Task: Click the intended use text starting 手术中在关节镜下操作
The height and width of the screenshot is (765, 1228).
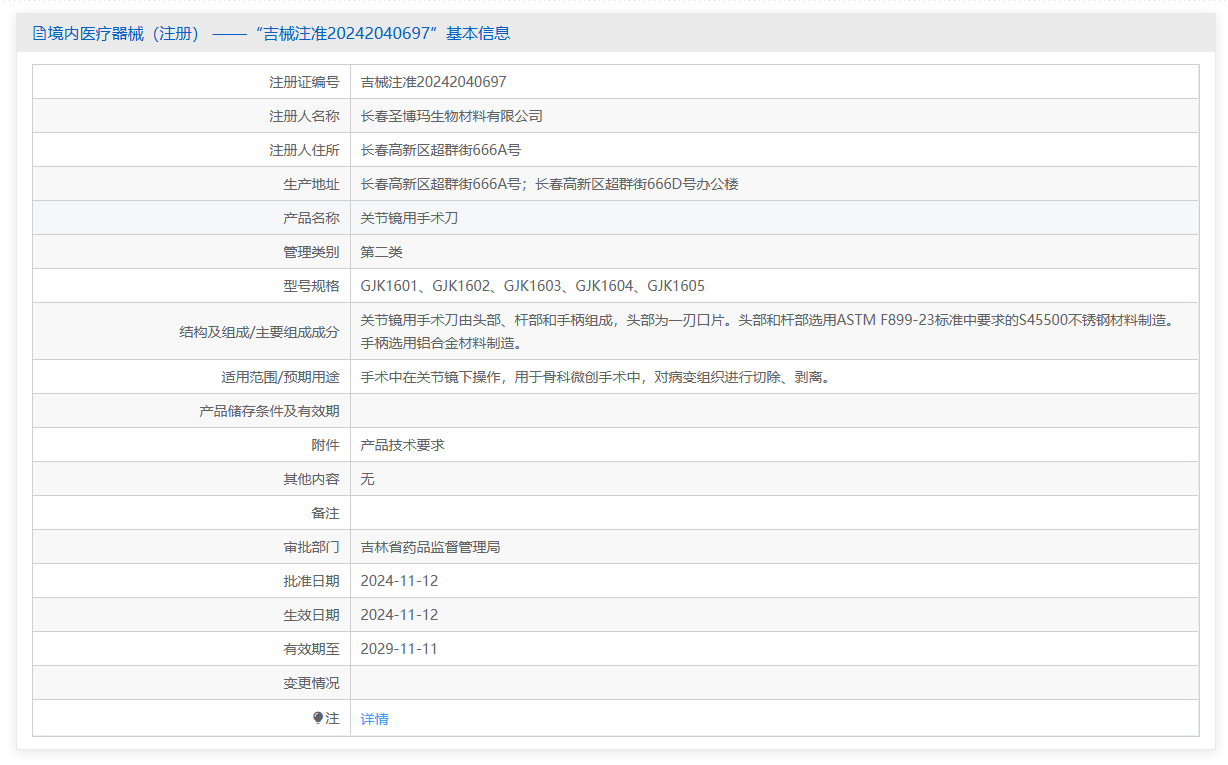Action: 596,378
